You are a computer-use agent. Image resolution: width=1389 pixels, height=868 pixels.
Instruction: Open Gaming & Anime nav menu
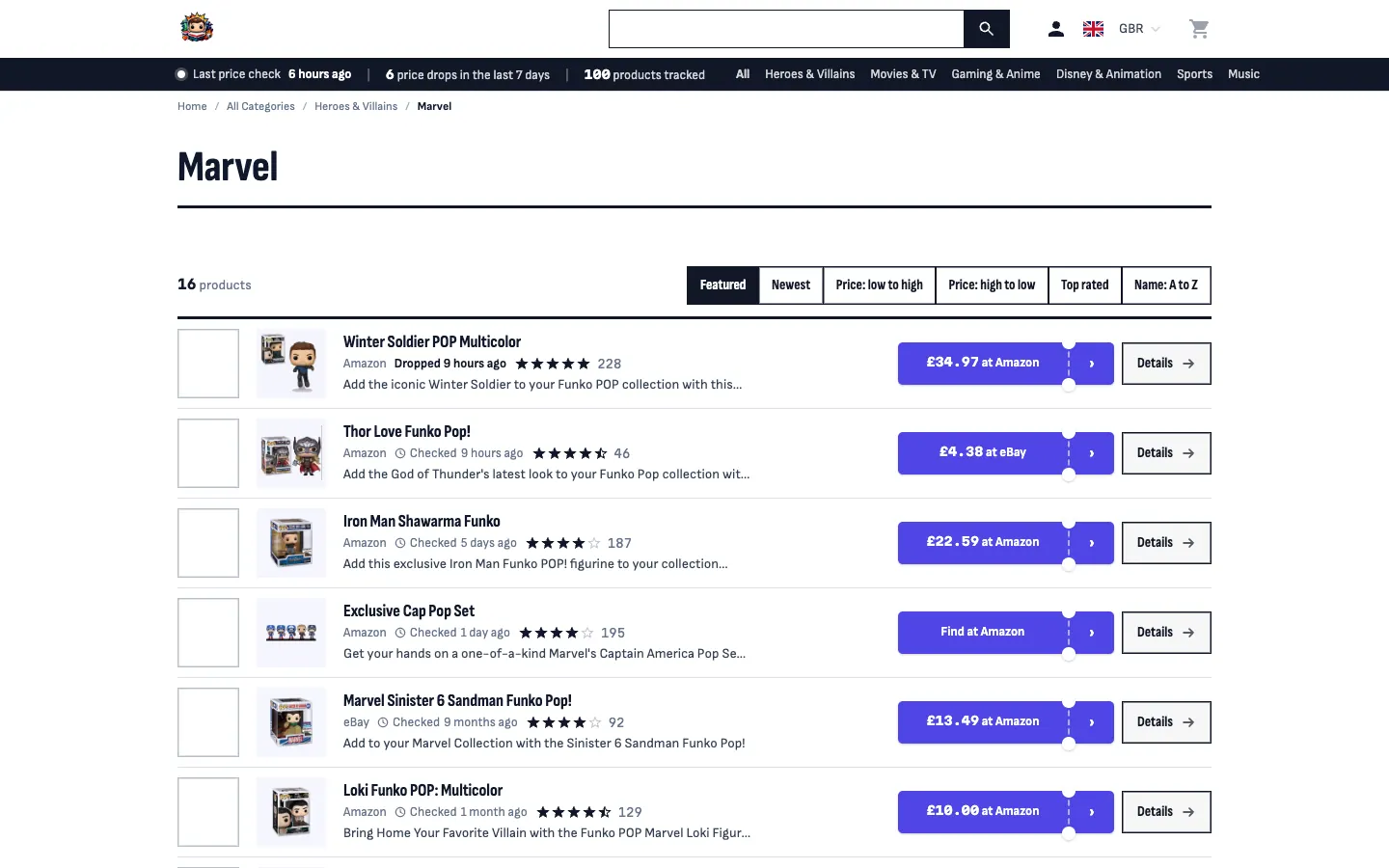click(x=995, y=74)
